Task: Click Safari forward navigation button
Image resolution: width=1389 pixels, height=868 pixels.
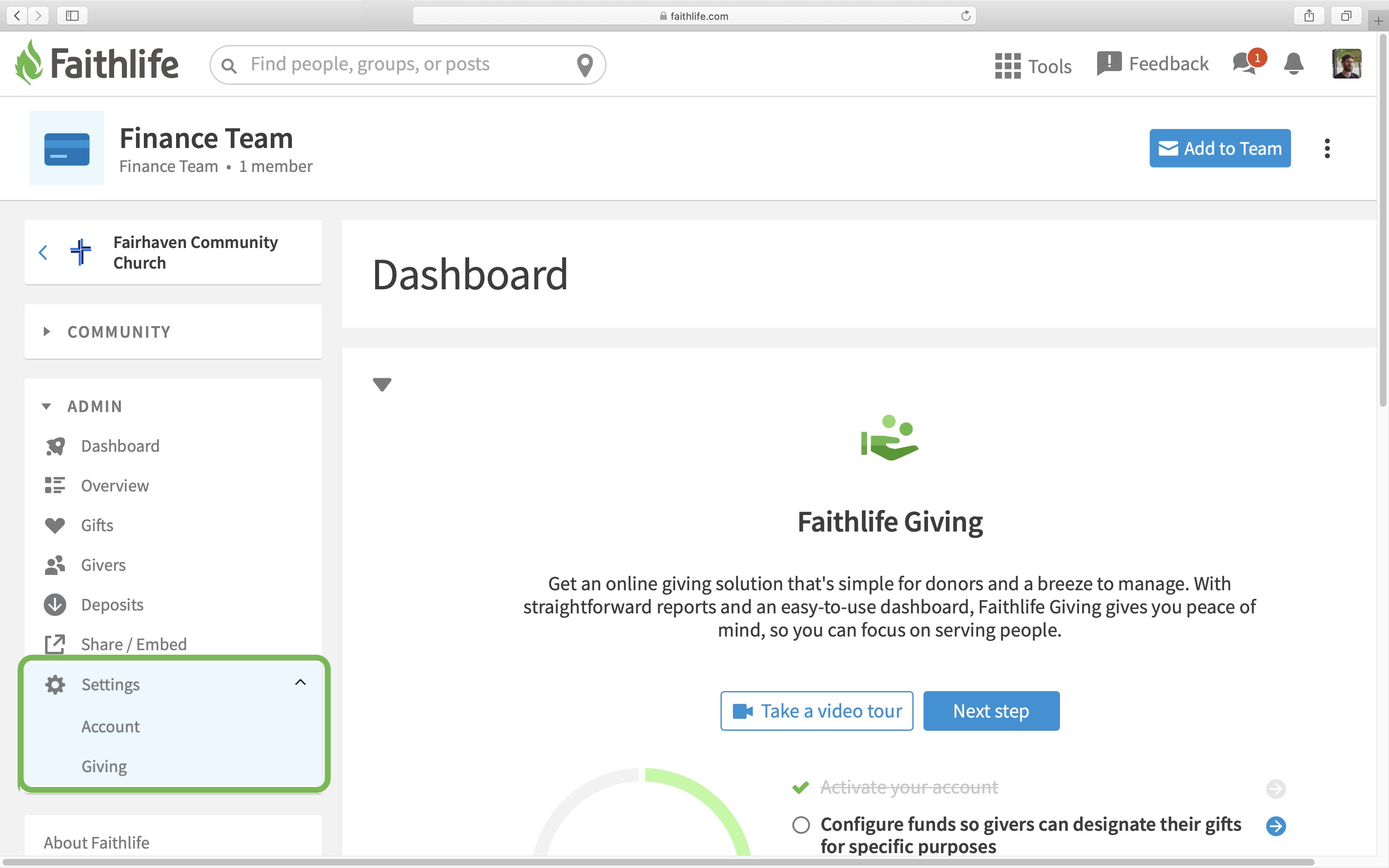Action: coord(38,16)
